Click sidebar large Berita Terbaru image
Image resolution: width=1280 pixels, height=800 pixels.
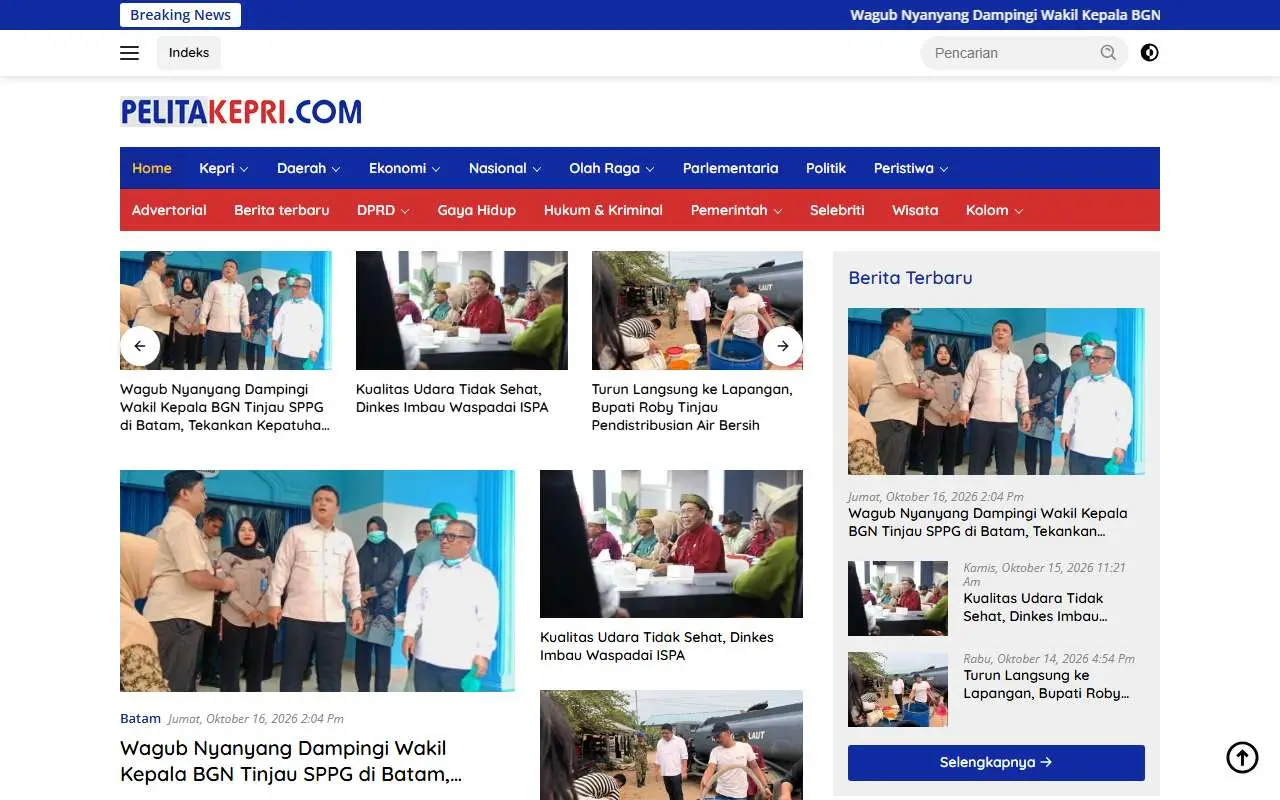pos(996,391)
